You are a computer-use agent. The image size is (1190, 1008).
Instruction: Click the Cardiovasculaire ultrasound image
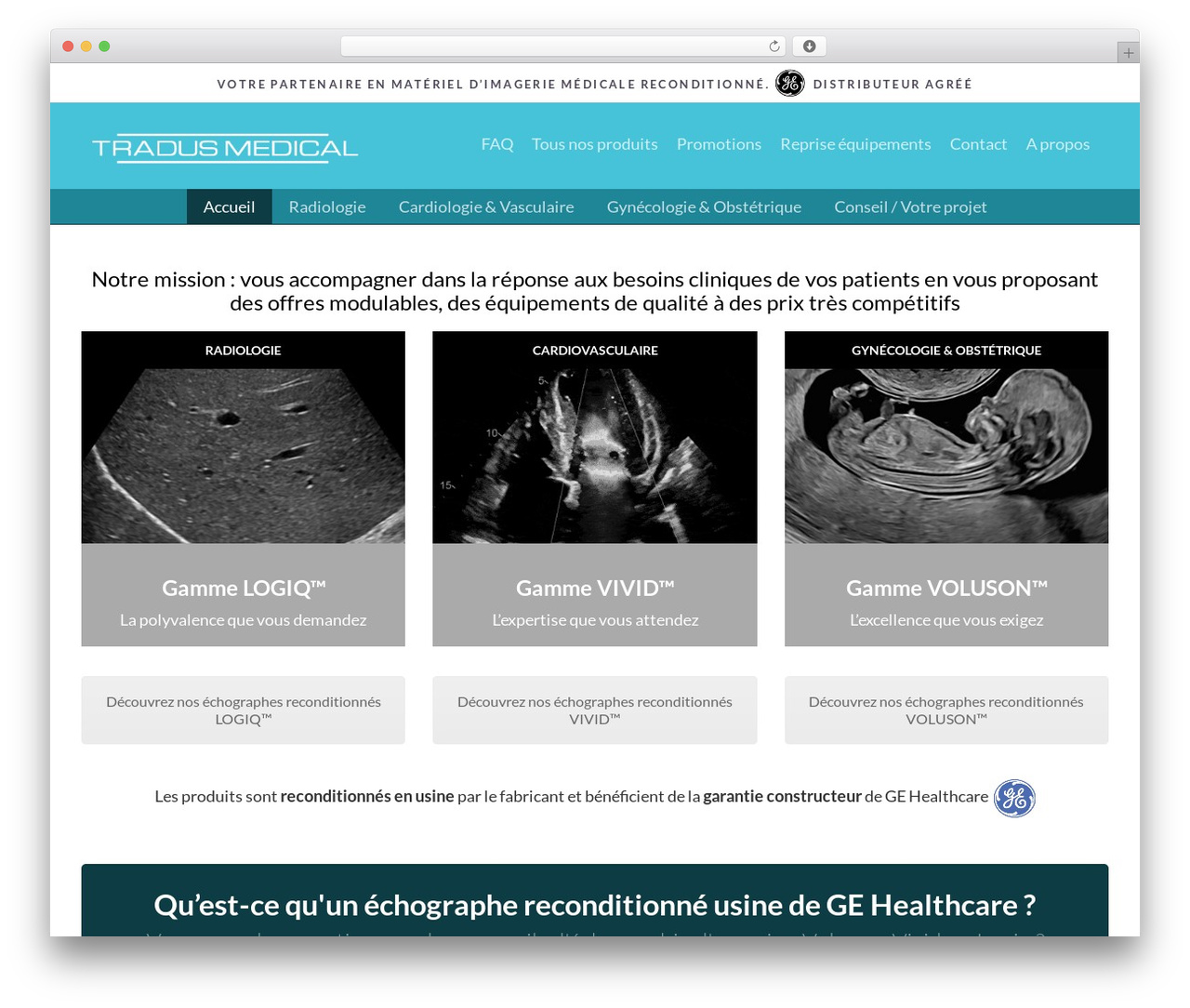click(x=595, y=456)
